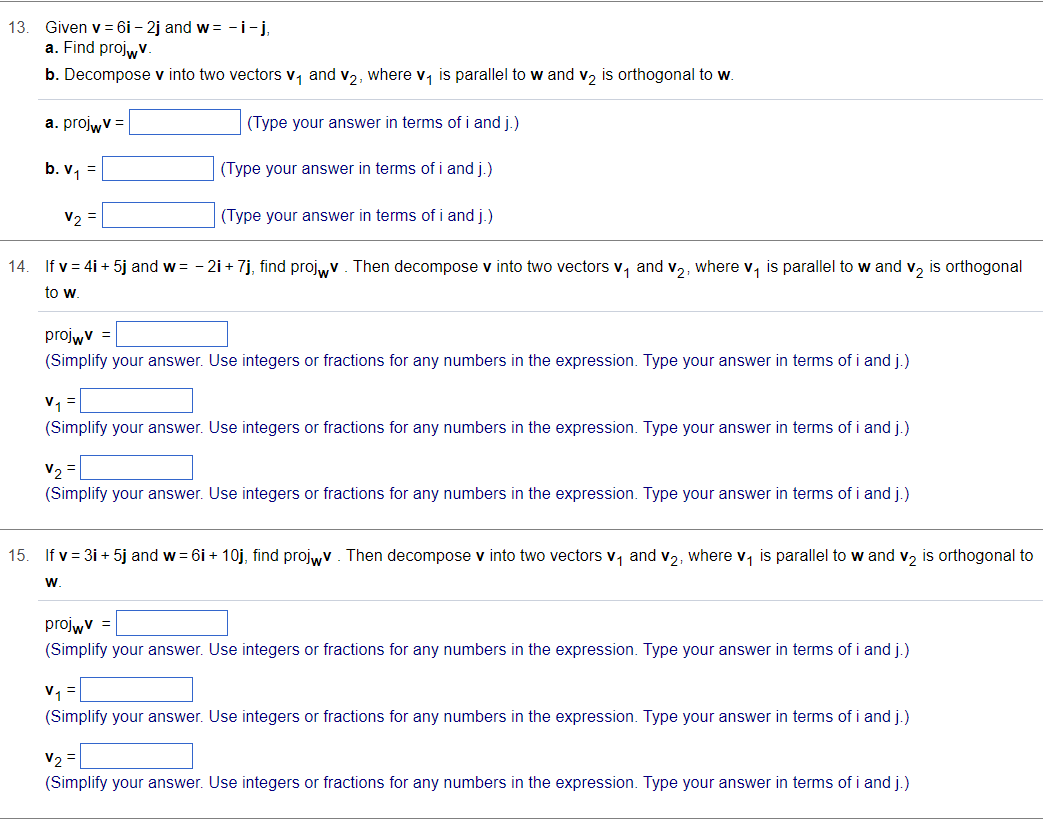The height and width of the screenshot is (830, 1043).
Task: Click the v₁ answer box in problem 13
Action: tap(157, 167)
